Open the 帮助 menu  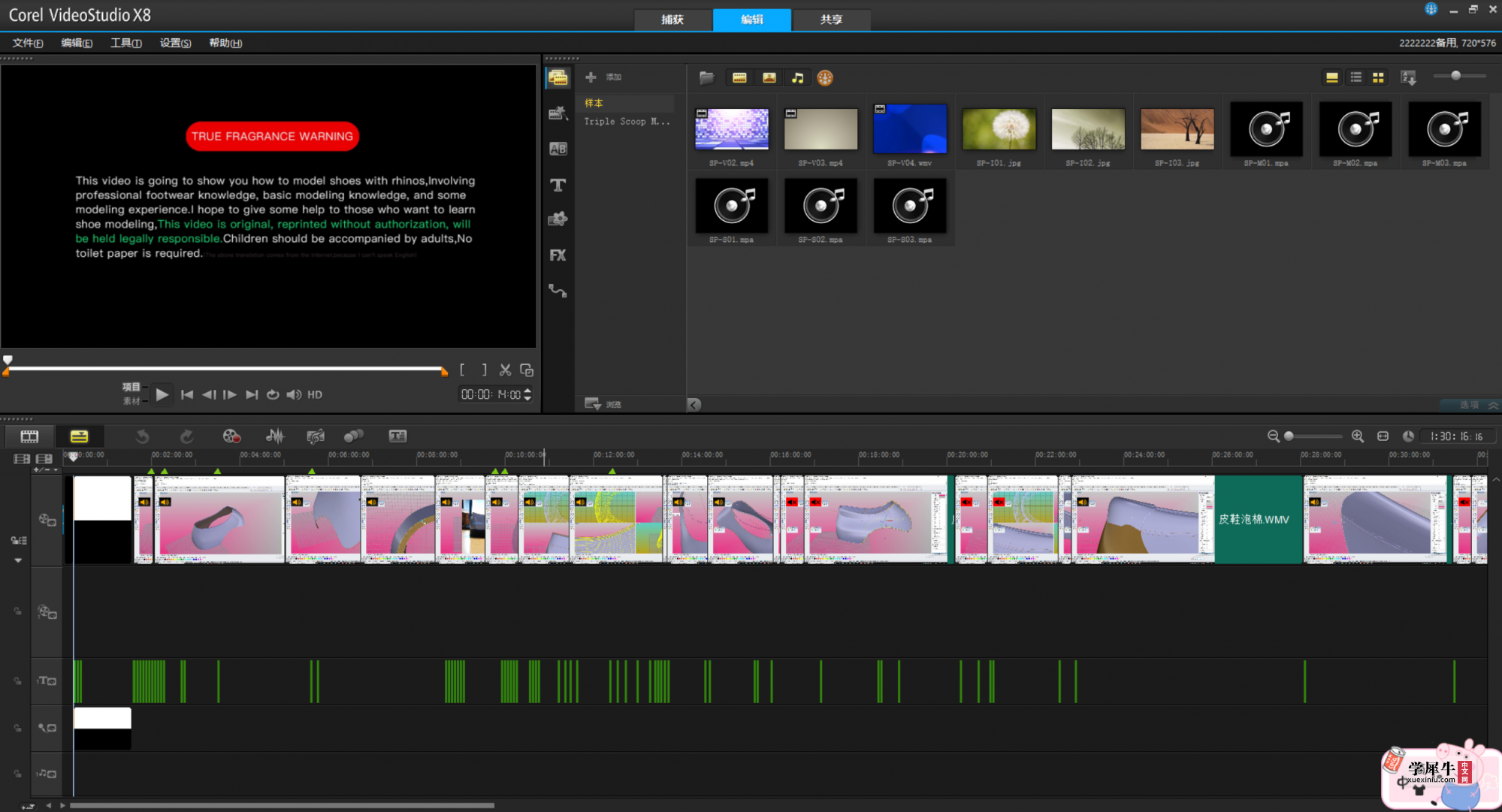[225, 43]
